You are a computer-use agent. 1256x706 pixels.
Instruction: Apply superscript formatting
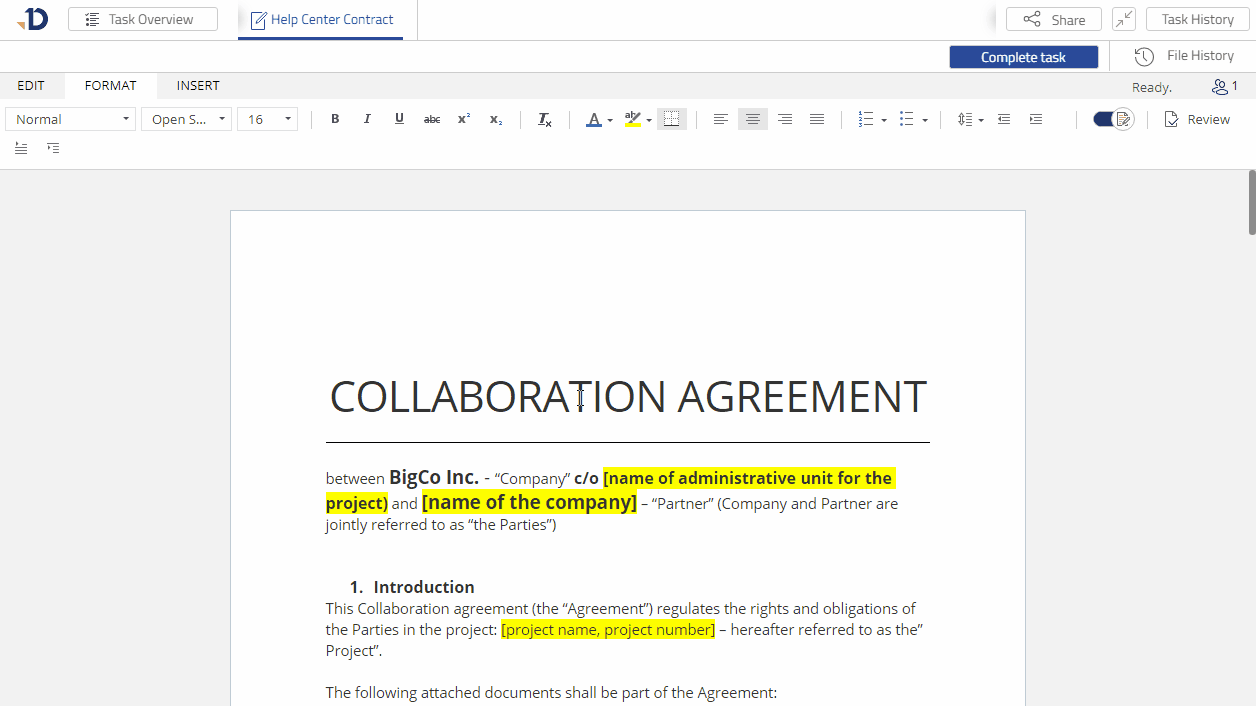(x=464, y=119)
